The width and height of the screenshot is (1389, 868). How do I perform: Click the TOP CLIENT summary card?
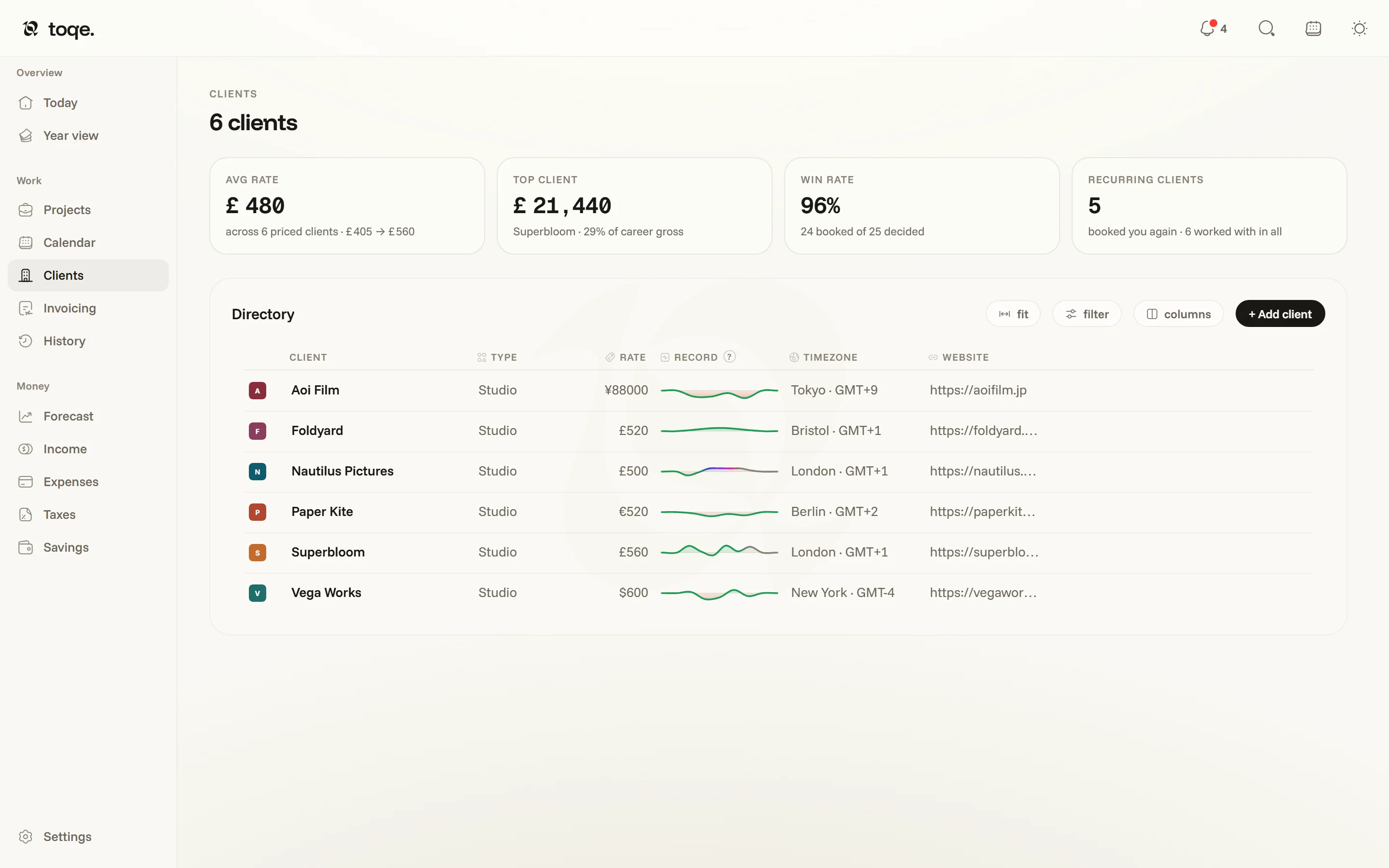click(x=634, y=206)
